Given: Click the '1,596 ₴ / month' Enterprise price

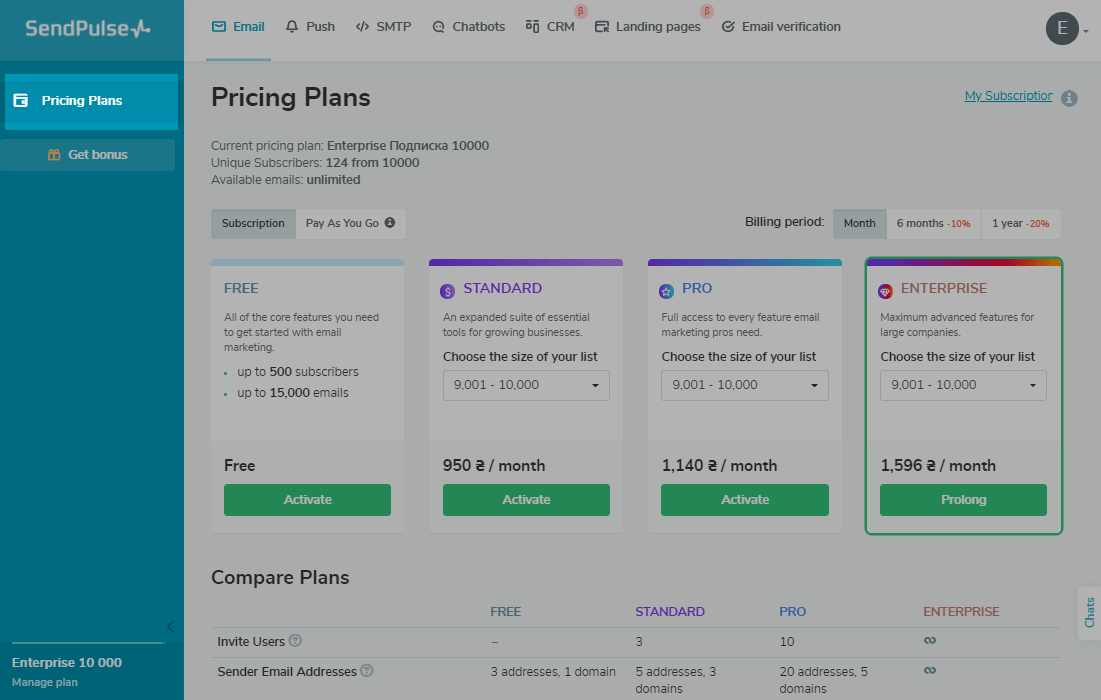Looking at the screenshot, I should tap(938, 465).
